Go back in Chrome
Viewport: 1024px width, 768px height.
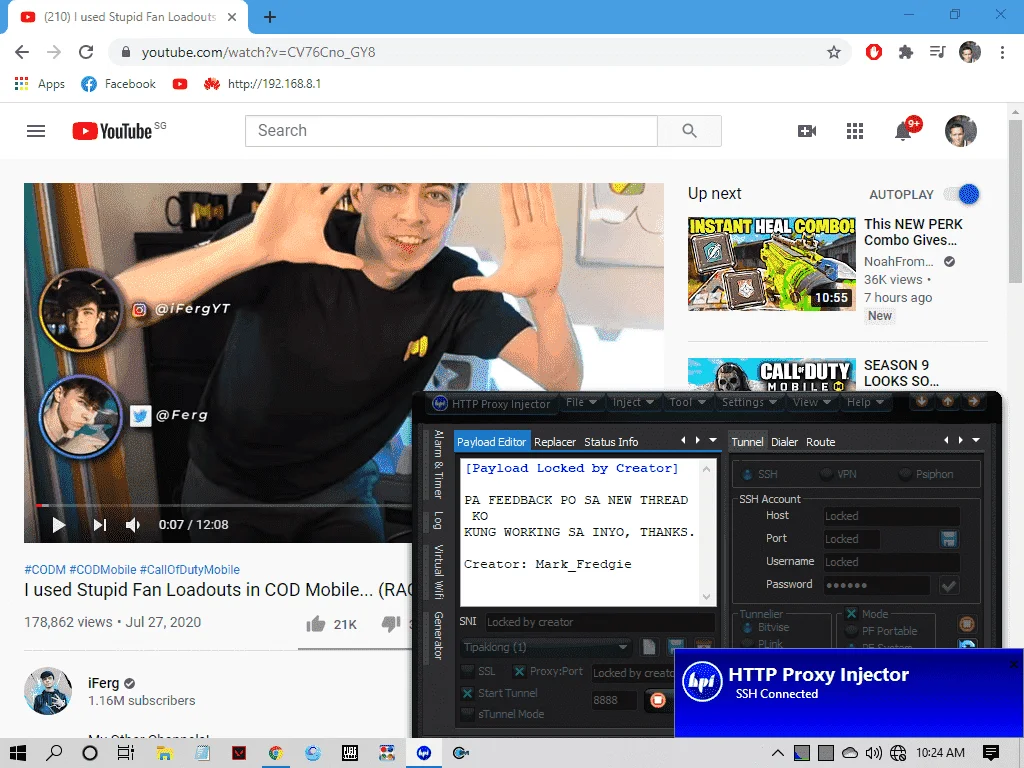pyautogui.click(x=22, y=52)
